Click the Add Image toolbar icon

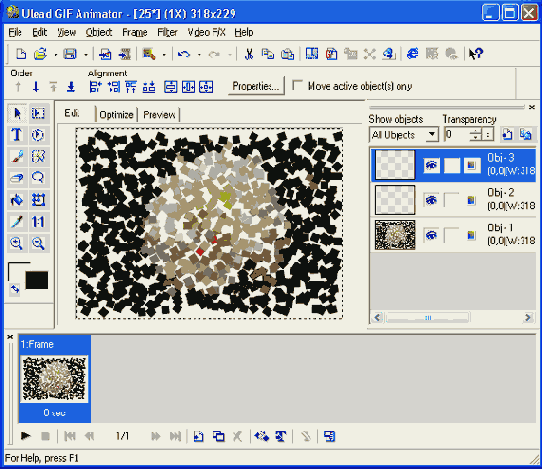click(x=105, y=54)
